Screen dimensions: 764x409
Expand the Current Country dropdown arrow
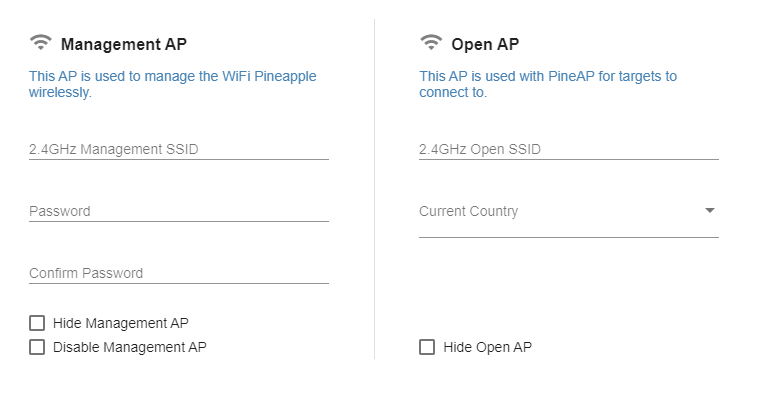[x=709, y=211]
